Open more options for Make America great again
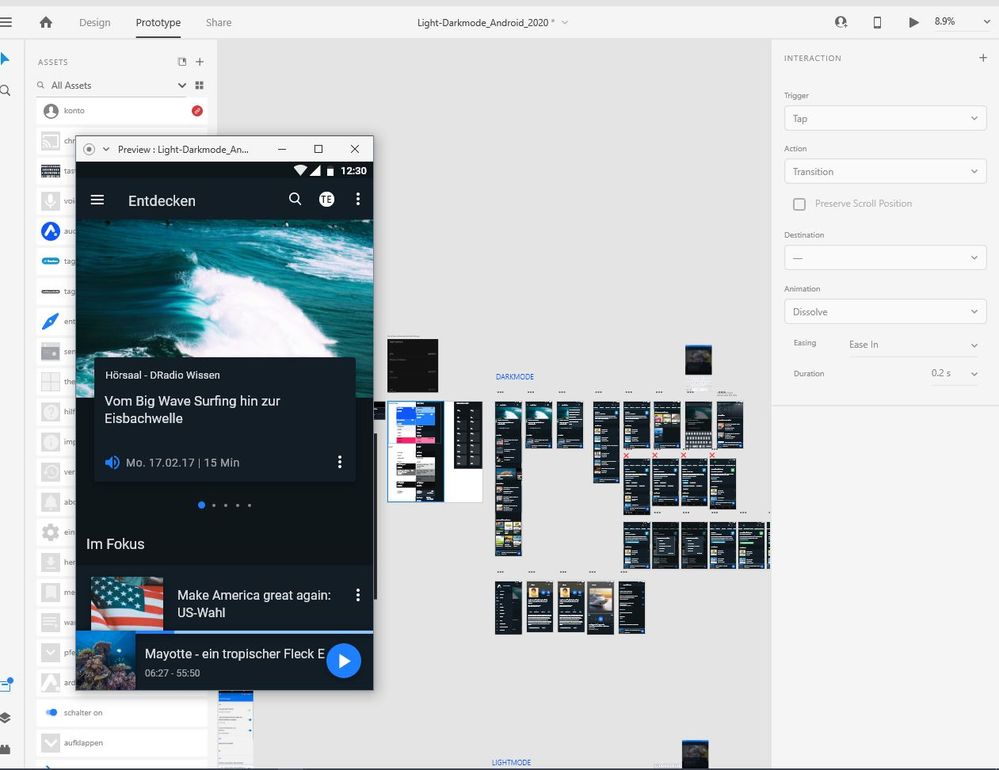This screenshot has height=770, width=999. click(358, 595)
